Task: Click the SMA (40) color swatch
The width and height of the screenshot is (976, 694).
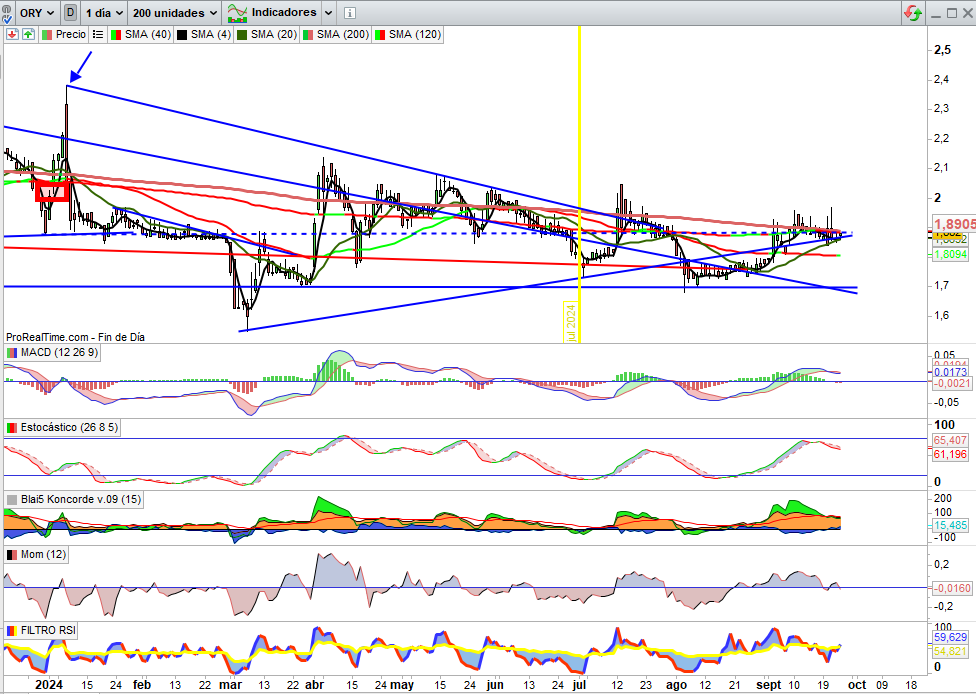Action: coord(116,34)
